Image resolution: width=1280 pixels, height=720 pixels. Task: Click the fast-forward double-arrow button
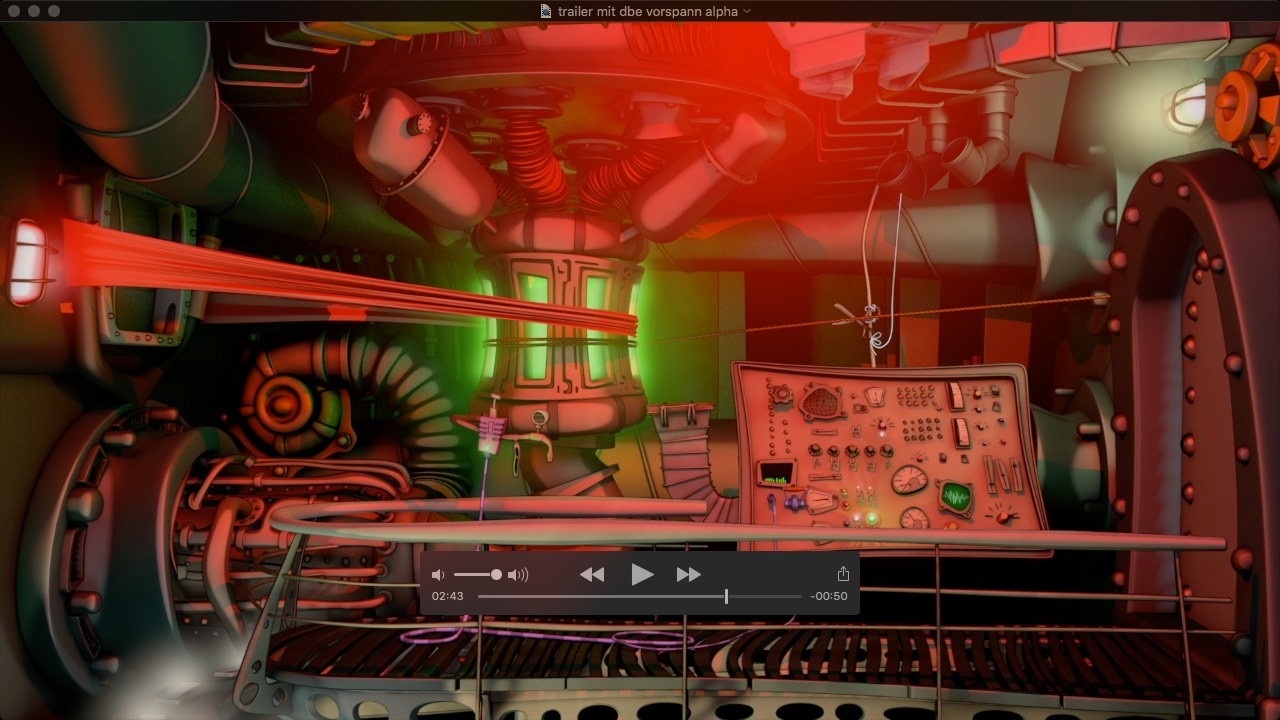[688, 574]
